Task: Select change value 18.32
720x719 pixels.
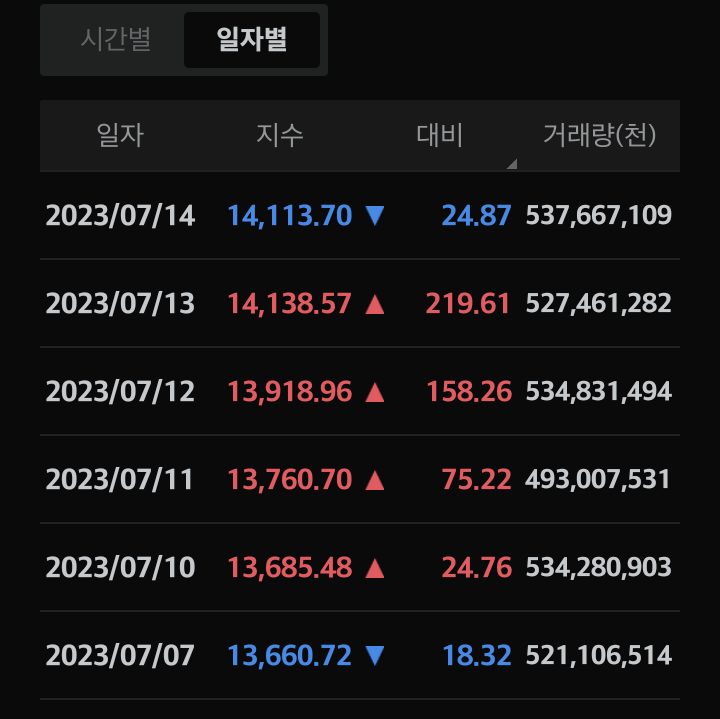Action: 477,656
